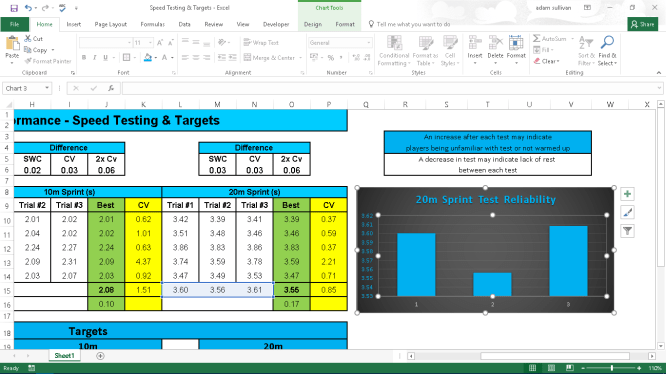
Task: Click the Copy command
Action: (x=36, y=50)
